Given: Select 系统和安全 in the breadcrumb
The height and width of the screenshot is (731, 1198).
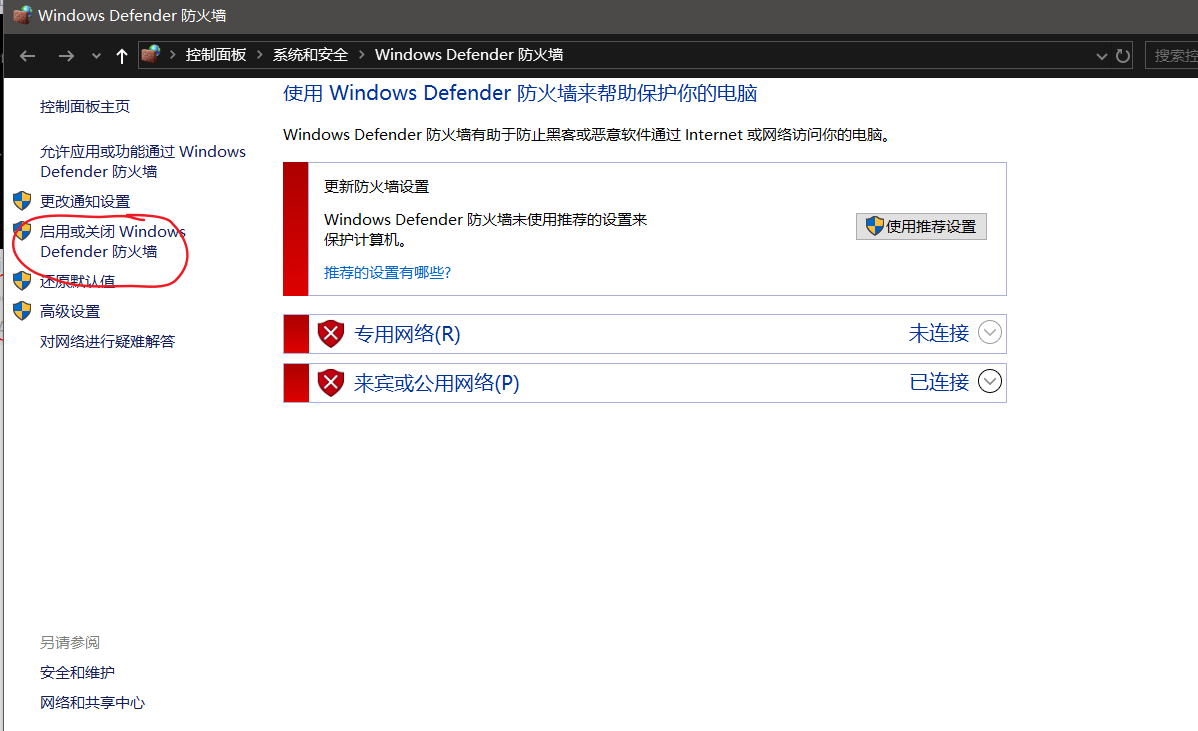Looking at the screenshot, I should coord(310,55).
